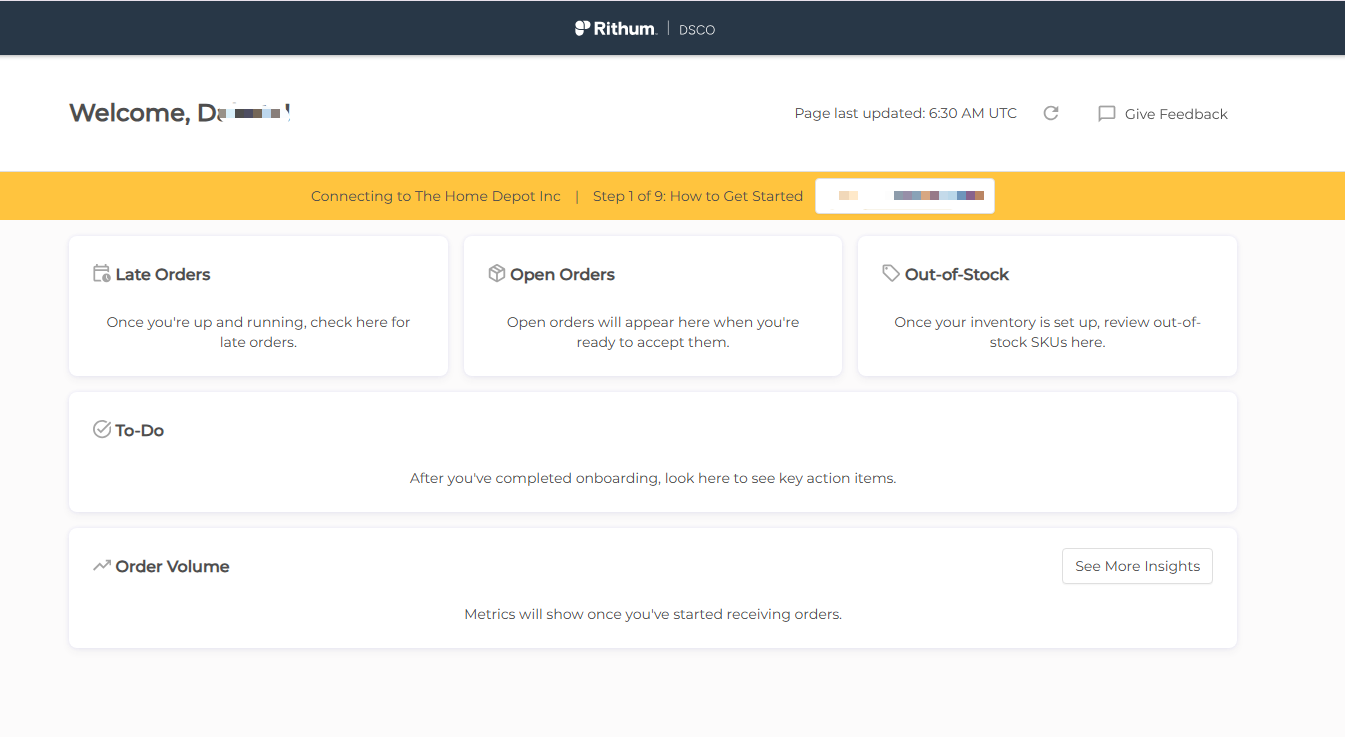Click the To-Do section heading

(x=140, y=430)
